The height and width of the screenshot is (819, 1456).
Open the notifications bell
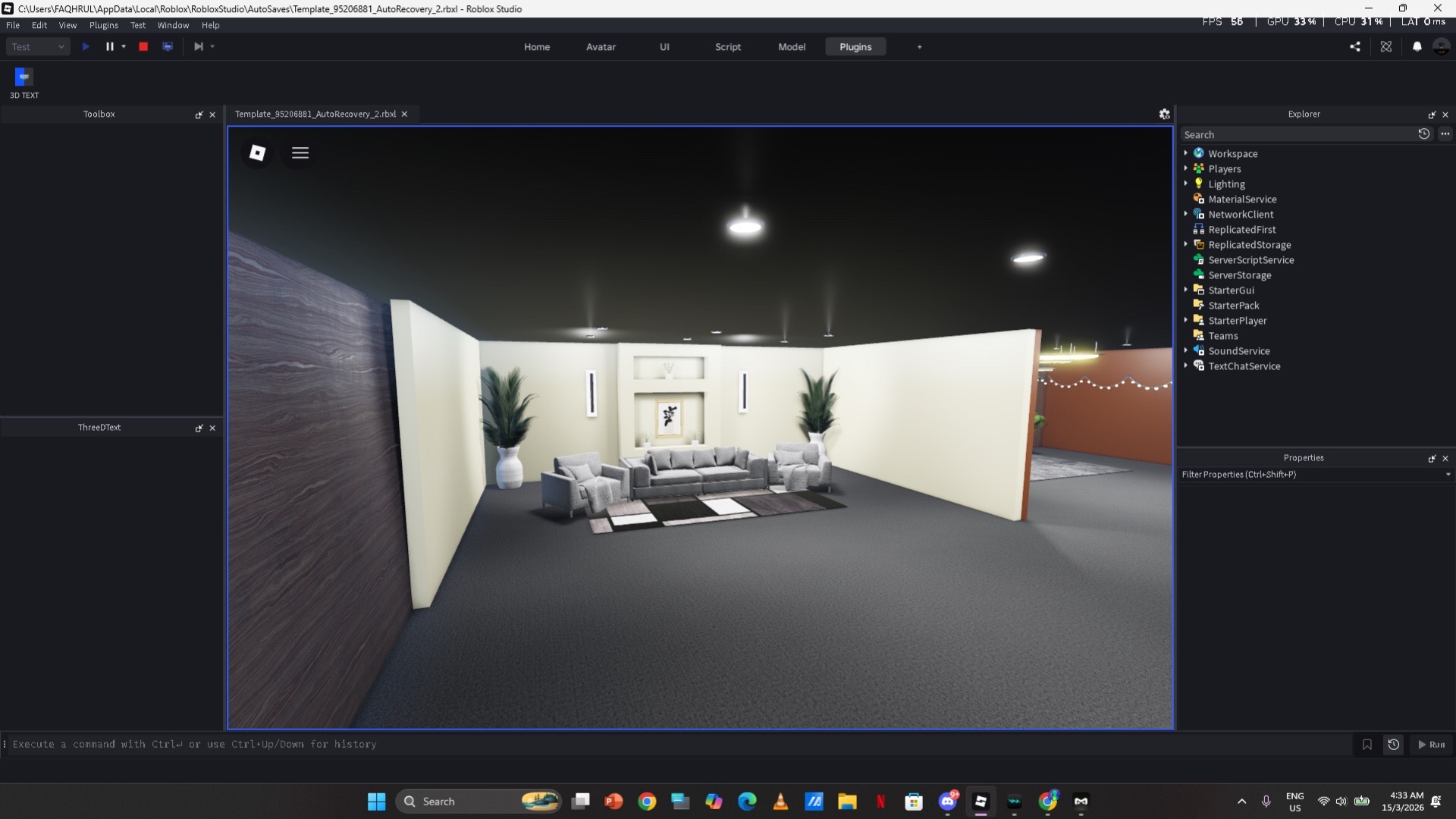click(x=1417, y=46)
